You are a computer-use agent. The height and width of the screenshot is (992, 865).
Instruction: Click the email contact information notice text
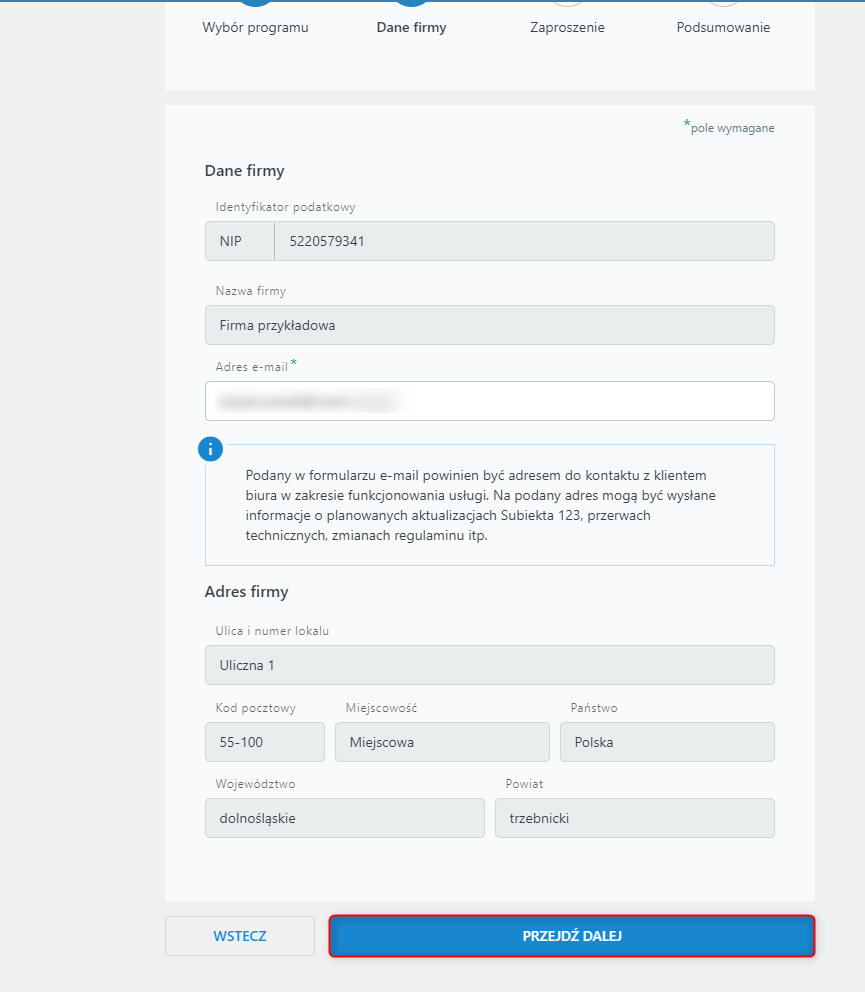pyautogui.click(x=481, y=505)
